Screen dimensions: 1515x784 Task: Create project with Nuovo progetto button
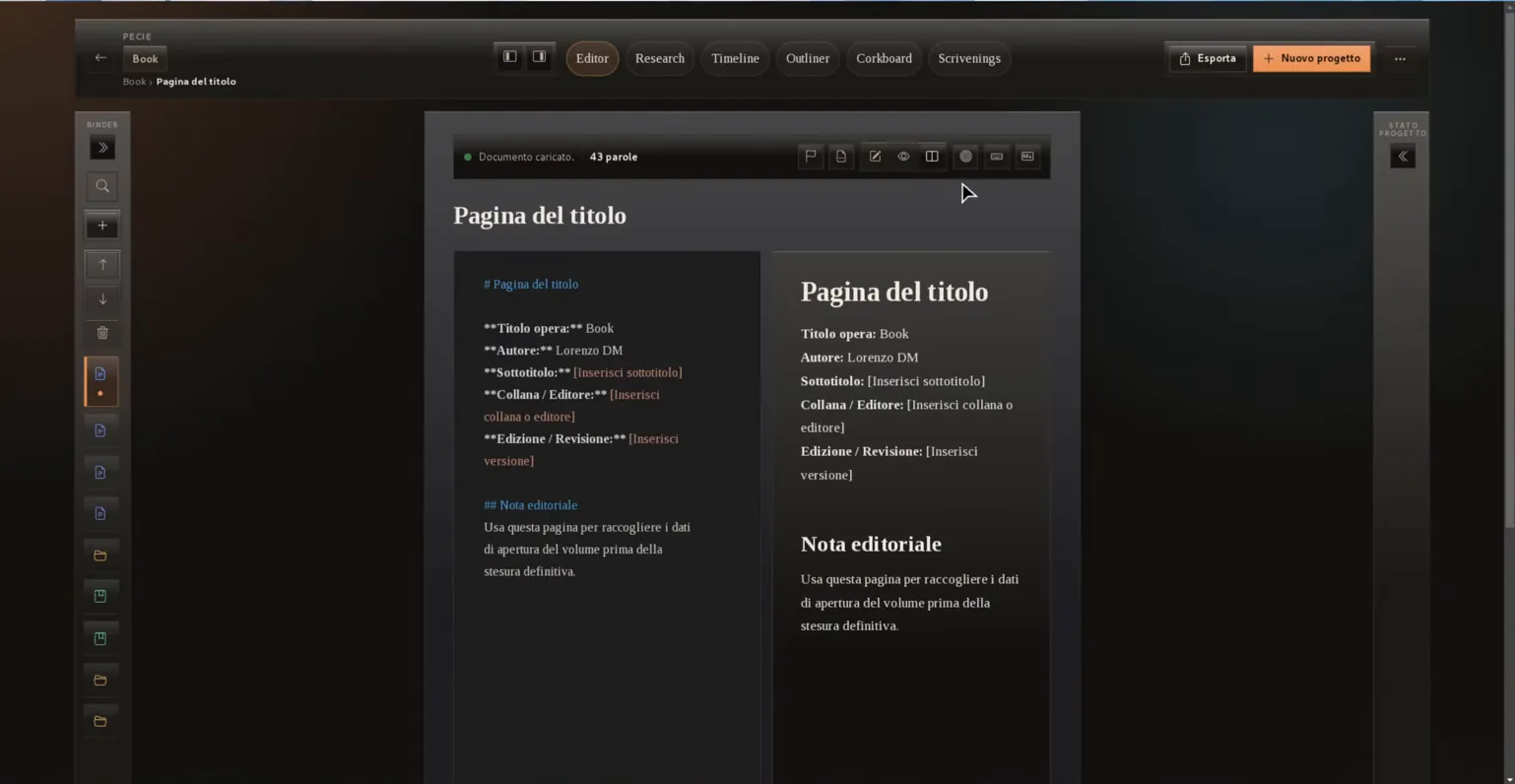pyautogui.click(x=1311, y=59)
